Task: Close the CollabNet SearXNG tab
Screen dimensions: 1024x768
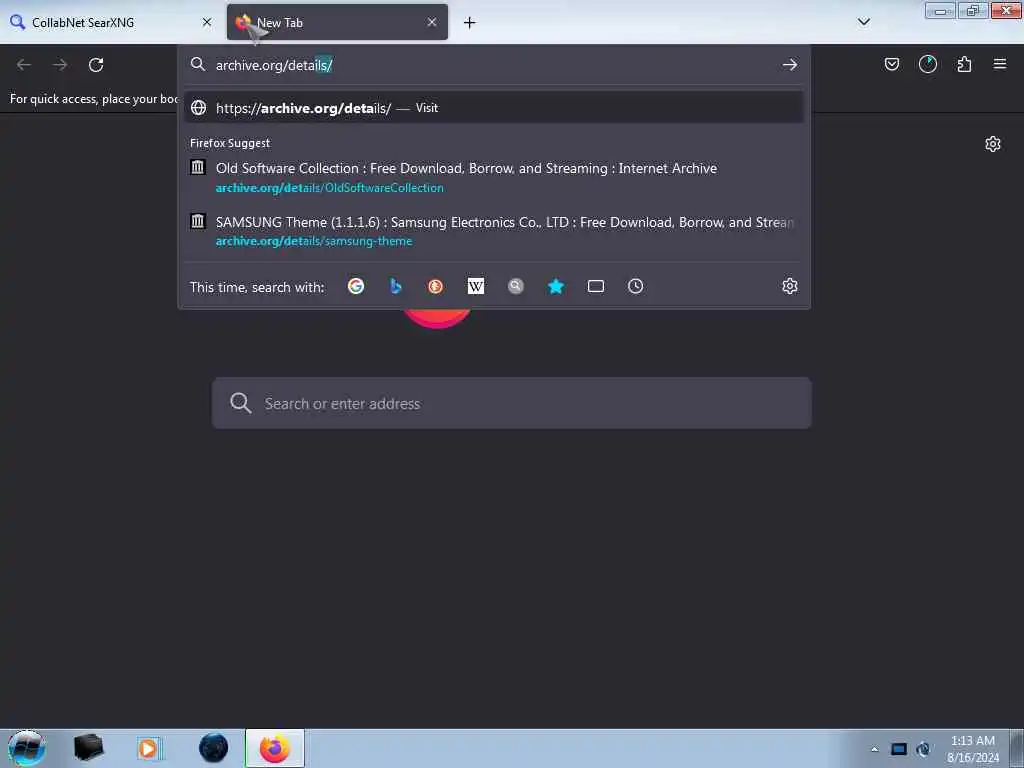Action: click(207, 22)
